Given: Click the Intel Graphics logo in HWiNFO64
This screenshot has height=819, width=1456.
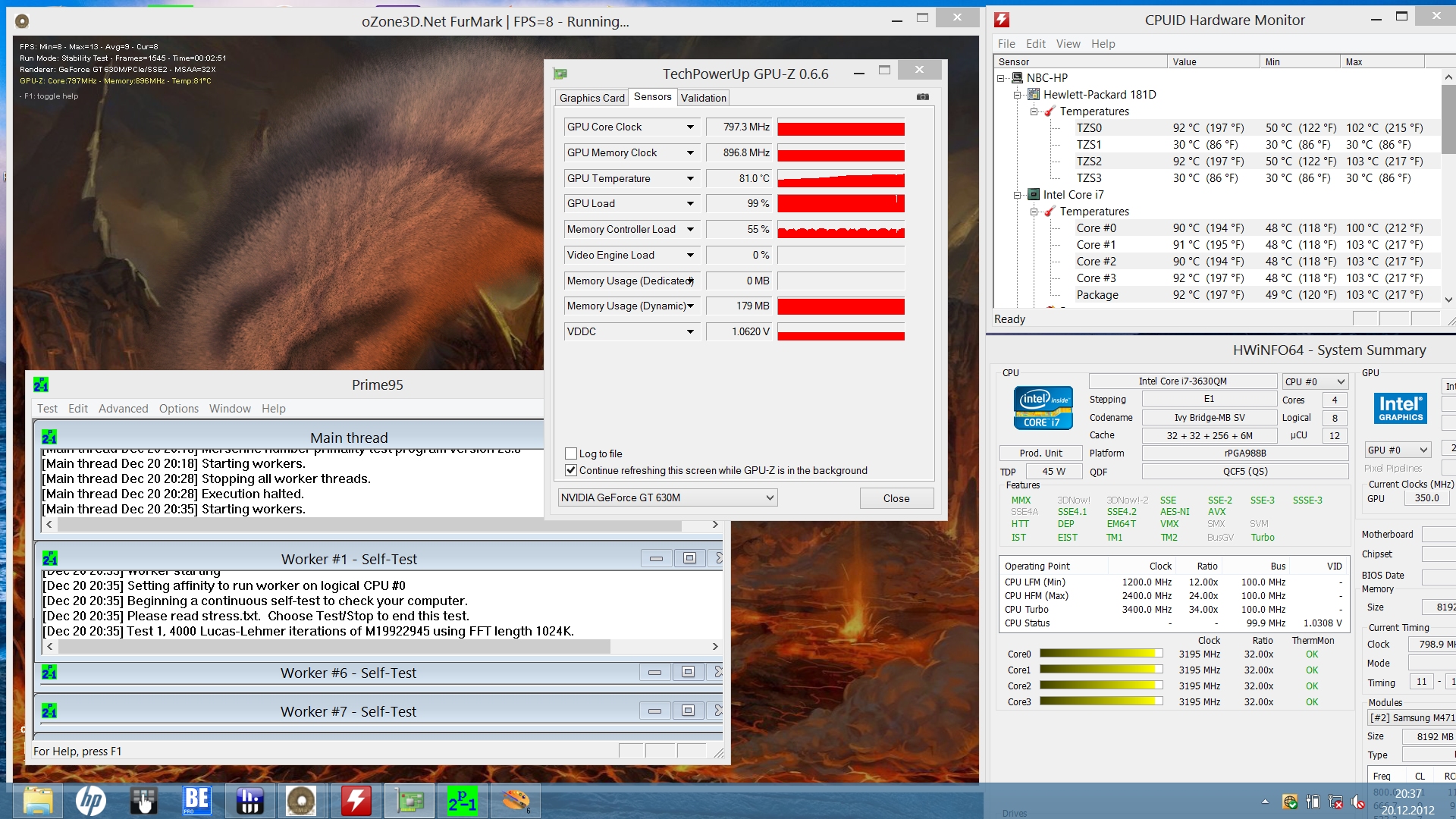Looking at the screenshot, I should 1401,408.
